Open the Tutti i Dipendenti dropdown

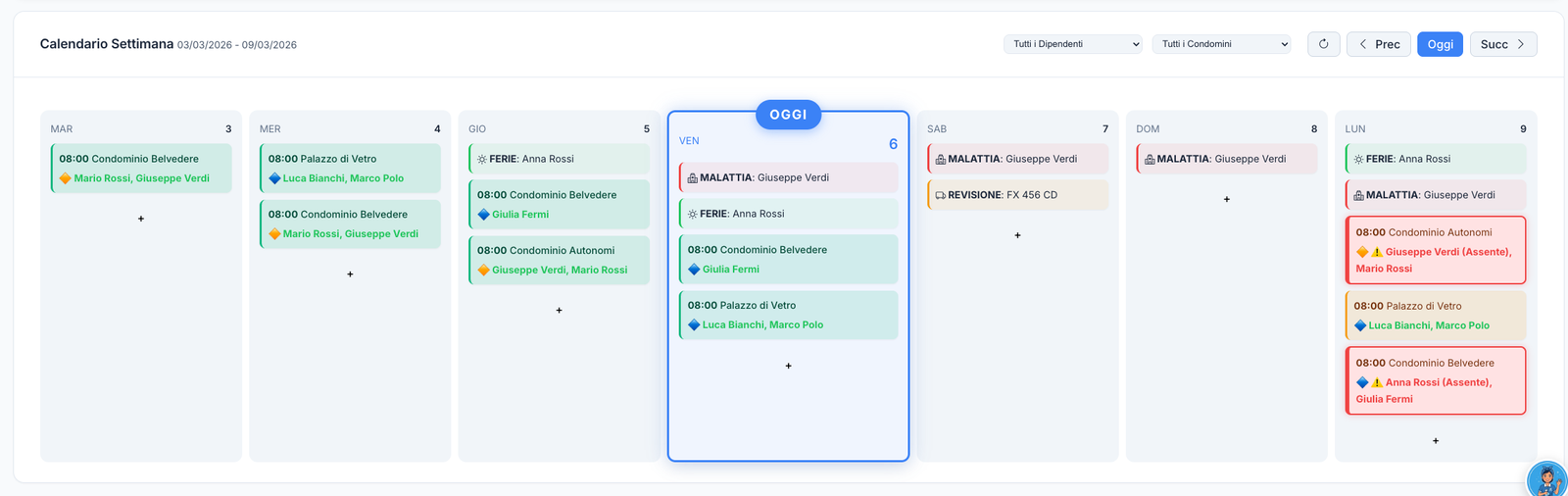[1072, 44]
